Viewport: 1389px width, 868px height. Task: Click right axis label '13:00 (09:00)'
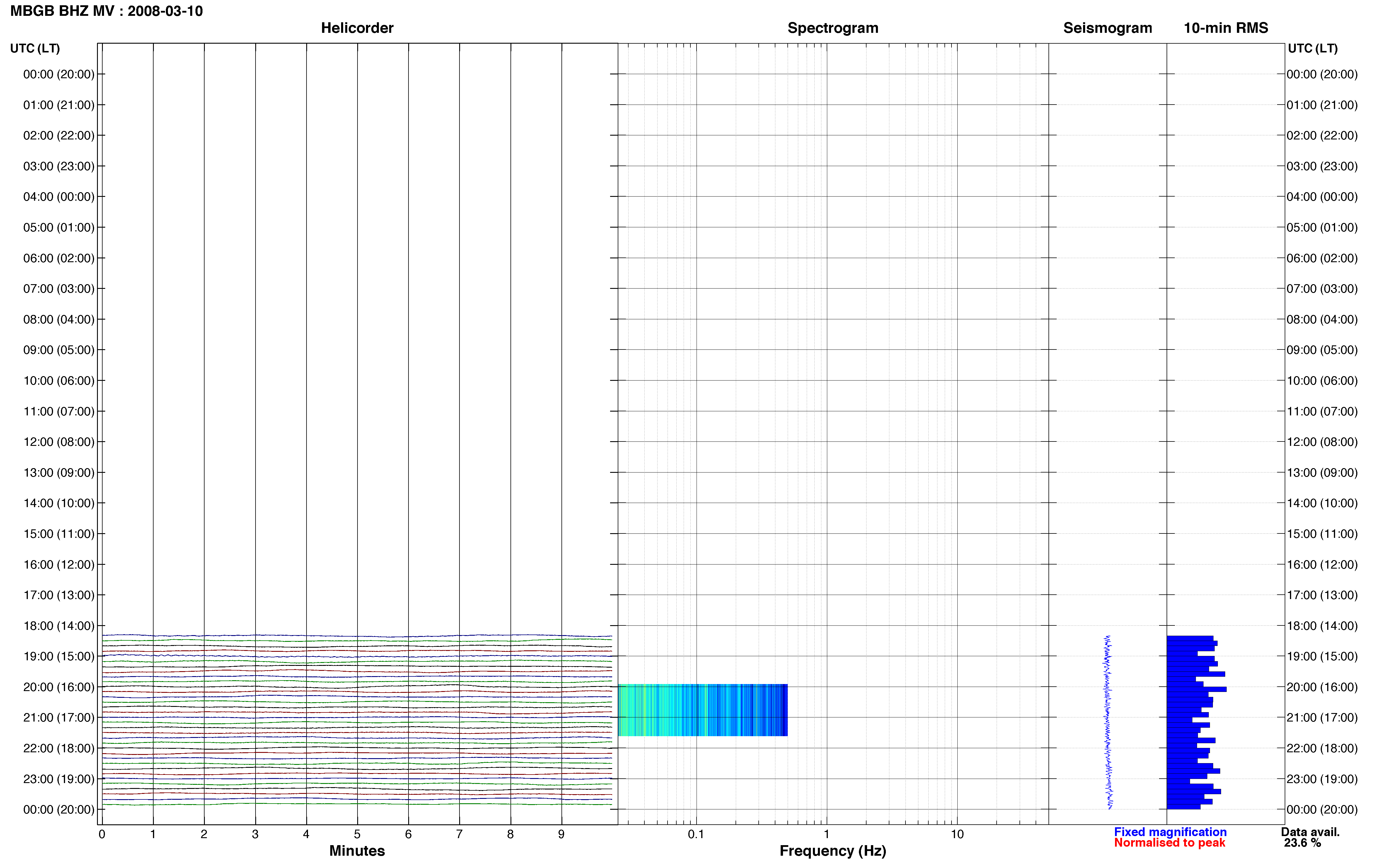[1322, 473]
